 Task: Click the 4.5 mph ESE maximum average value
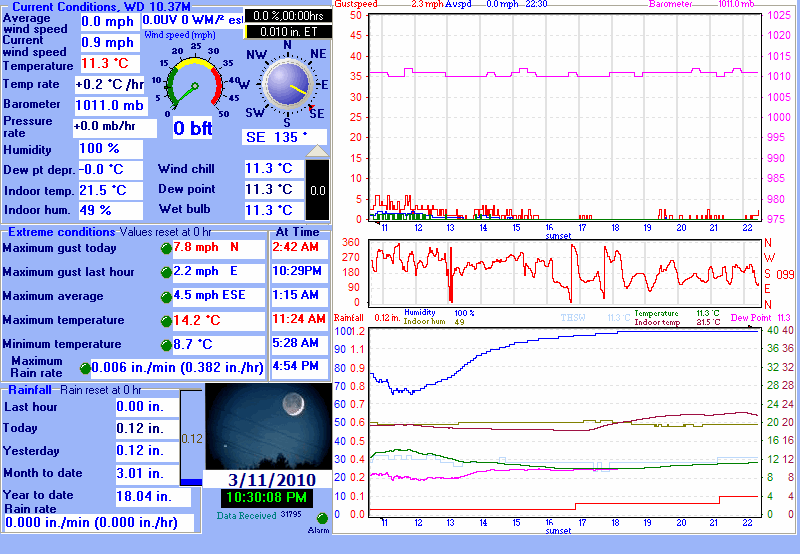(x=219, y=296)
